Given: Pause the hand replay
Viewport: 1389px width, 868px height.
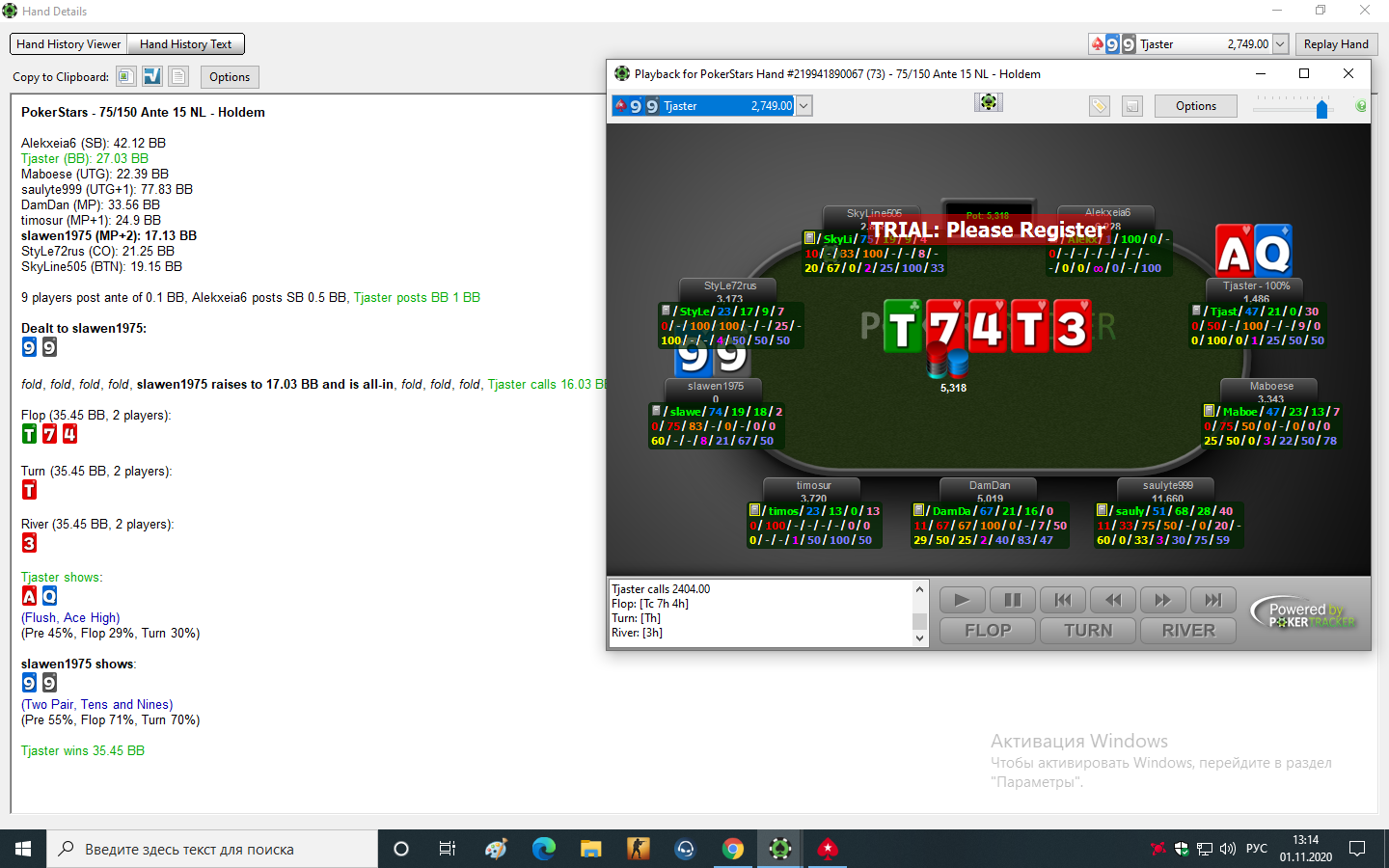Looking at the screenshot, I should pos(1013,600).
